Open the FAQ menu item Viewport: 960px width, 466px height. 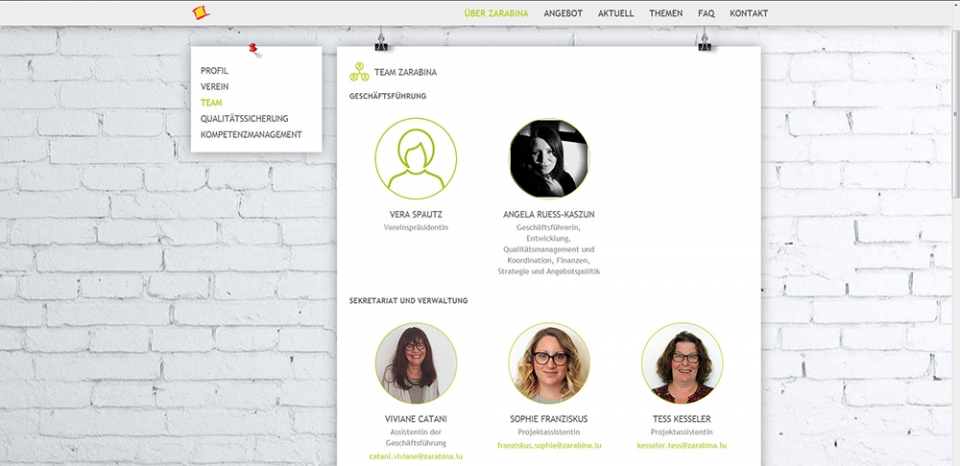[706, 13]
